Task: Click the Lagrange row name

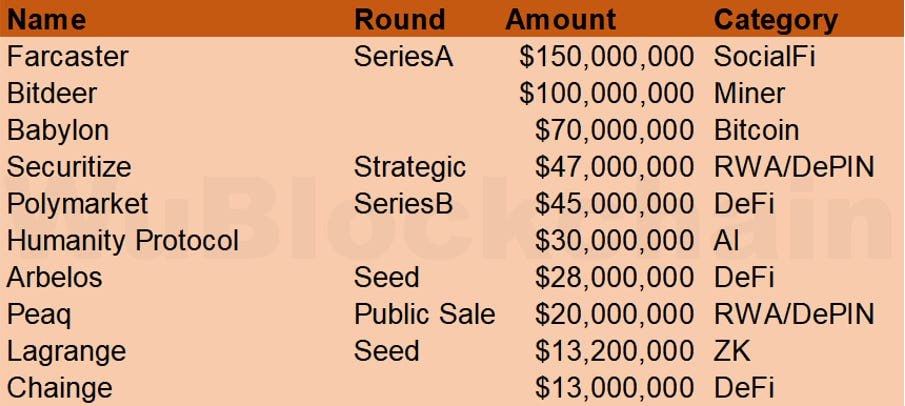Action: pyautogui.click(x=66, y=351)
